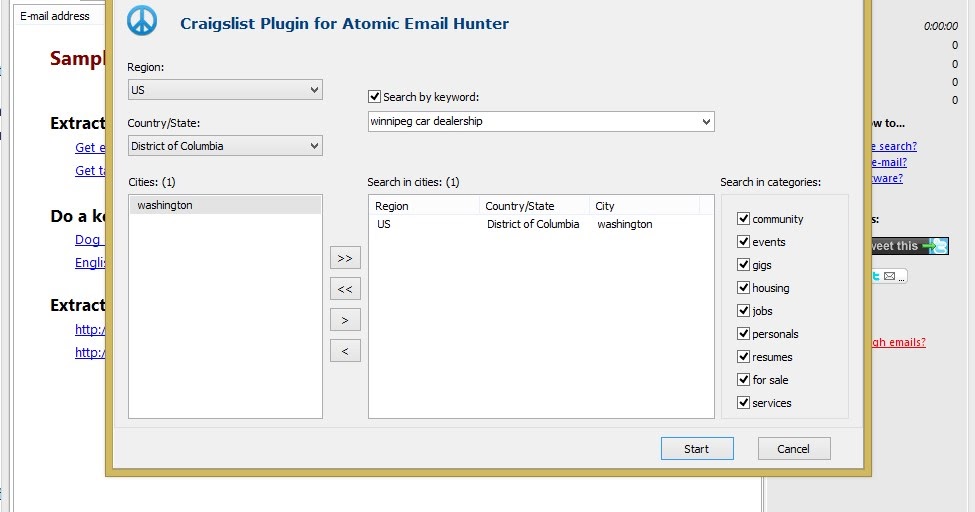Viewport: 975px width, 512px height.
Task: Open the Country/State dropdown
Action: [x=225, y=146]
